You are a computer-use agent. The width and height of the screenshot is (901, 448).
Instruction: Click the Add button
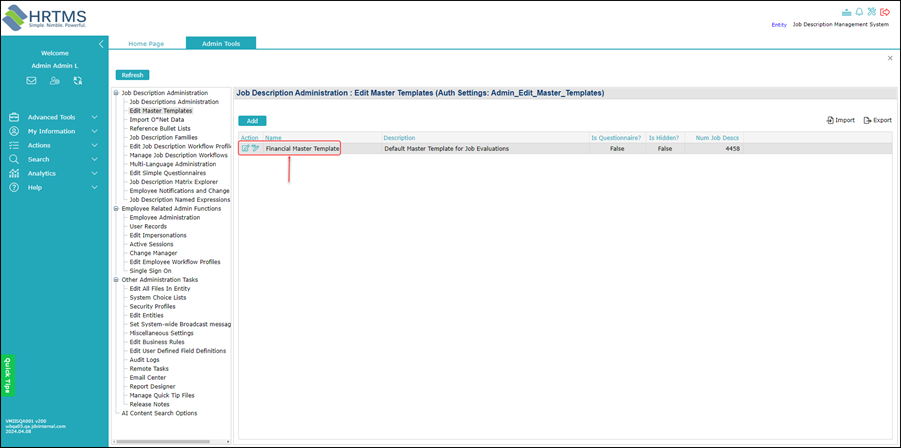tap(252, 121)
